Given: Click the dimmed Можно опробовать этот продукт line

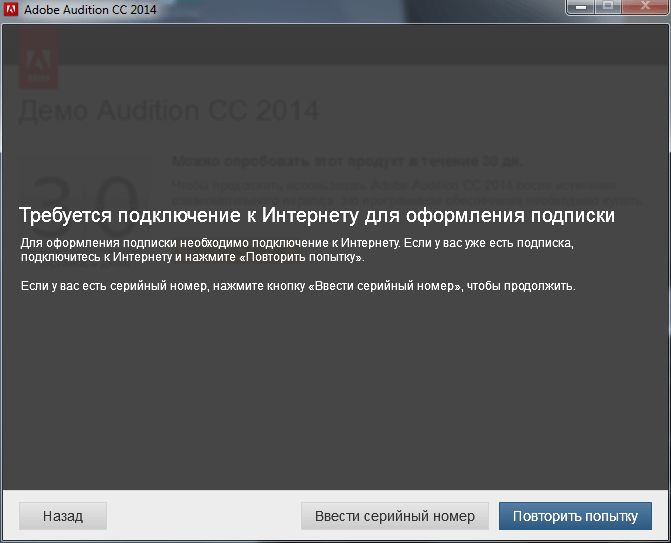Looking at the screenshot, I should pos(347,160).
